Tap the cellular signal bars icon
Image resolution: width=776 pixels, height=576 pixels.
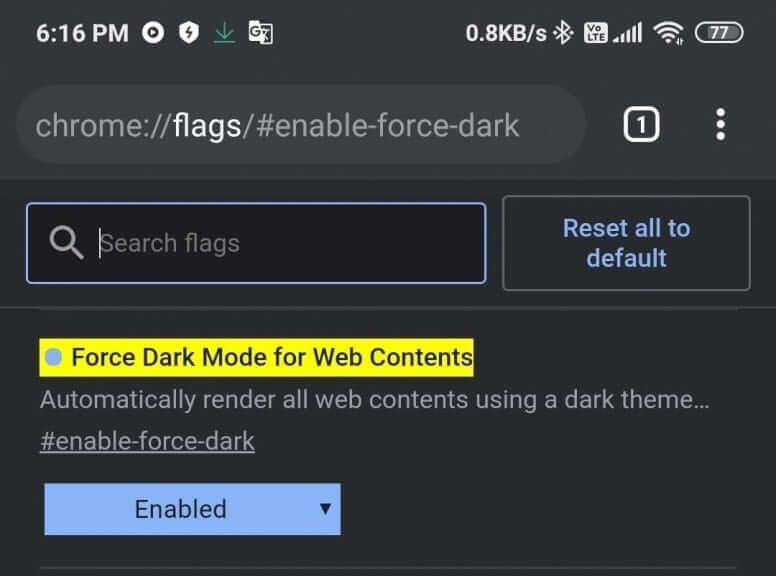(x=628, y=33)
